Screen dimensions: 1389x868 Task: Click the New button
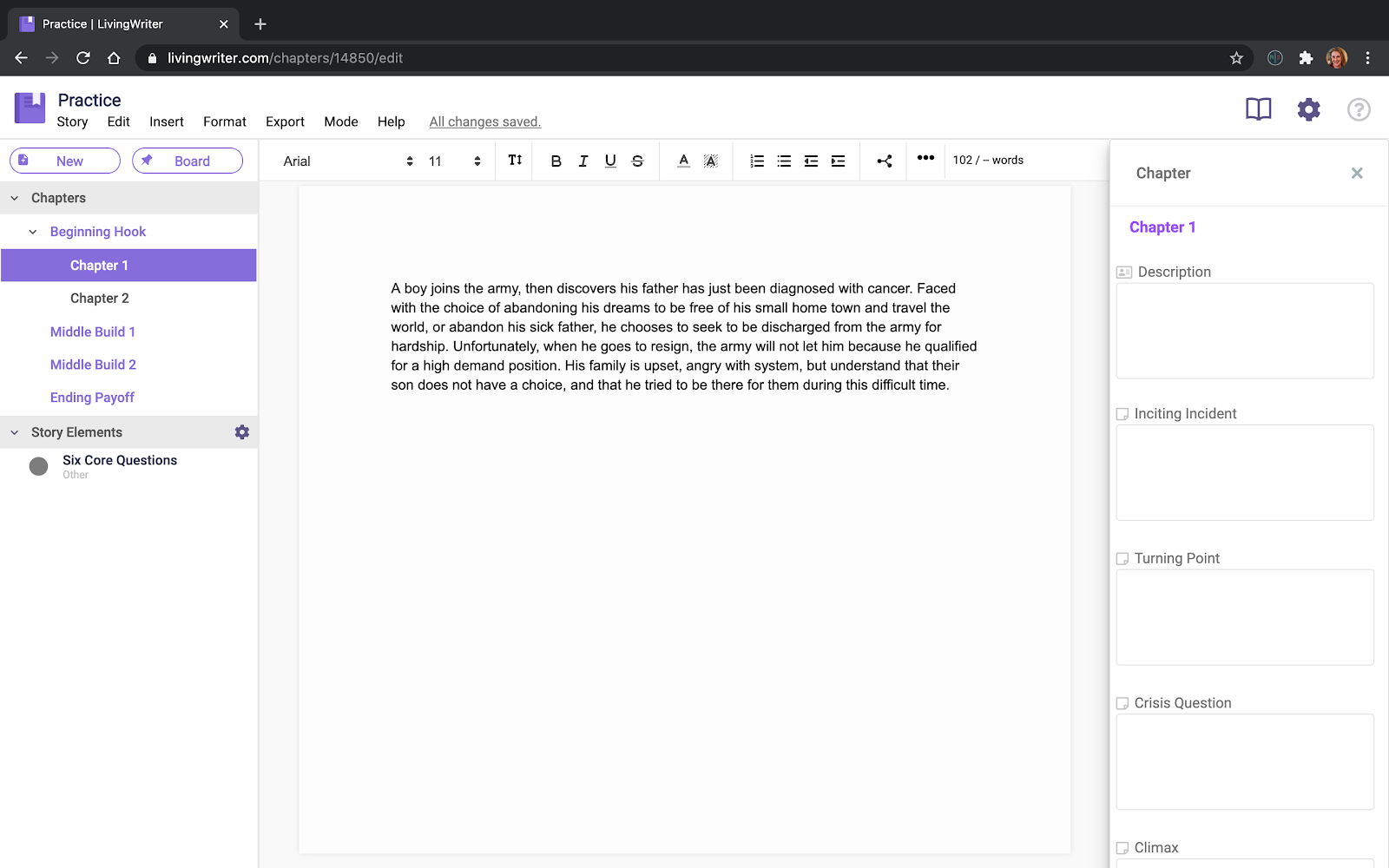click(65, 161)
